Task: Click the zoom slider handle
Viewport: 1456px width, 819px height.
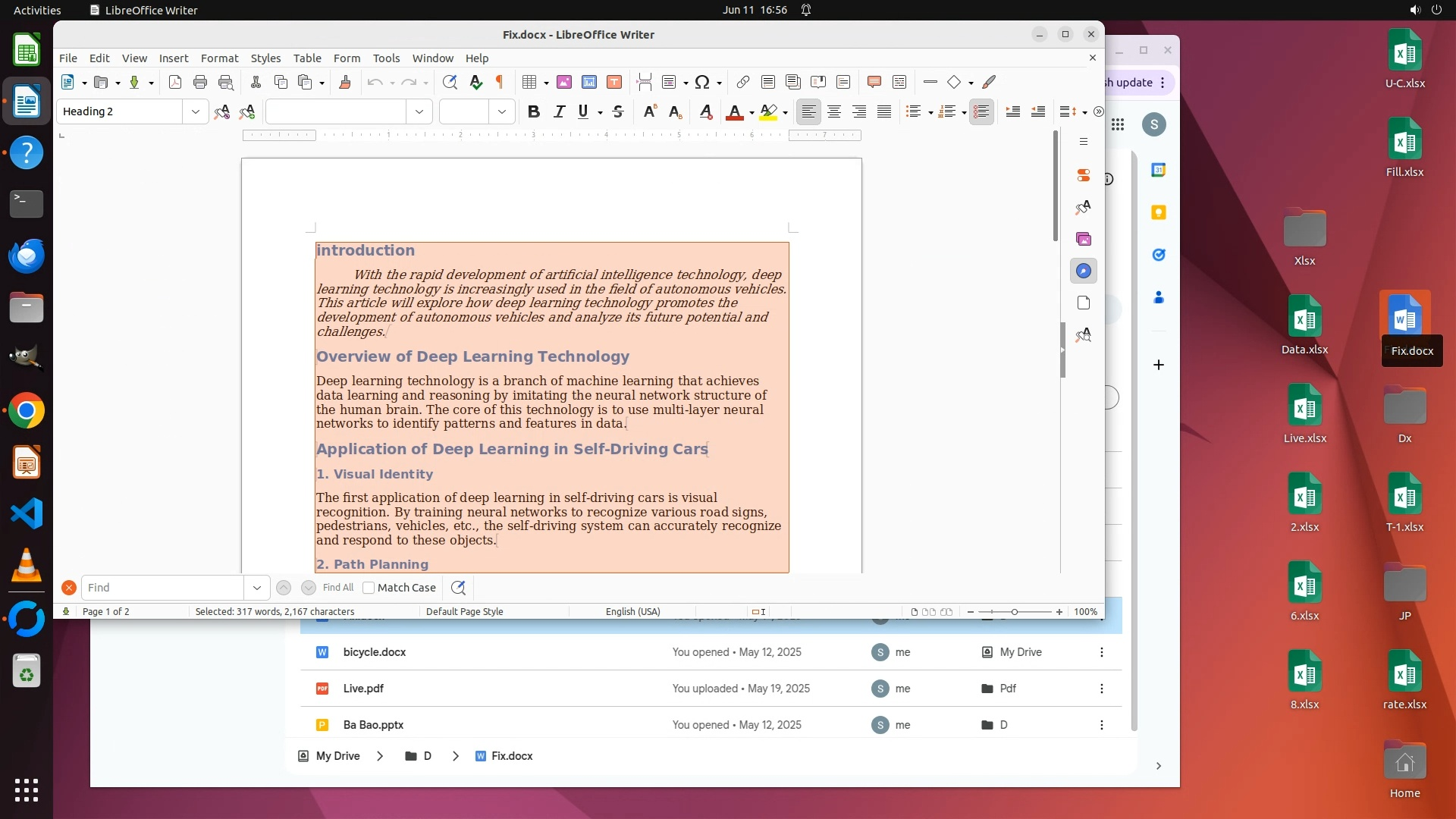Action: tap(1015, 612)
